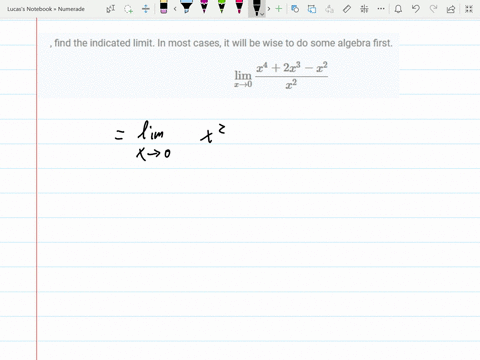The width and height of the screenshot is (480, 360).
Task: Click the handwritten x squared ink
Action: pos(213,134)
